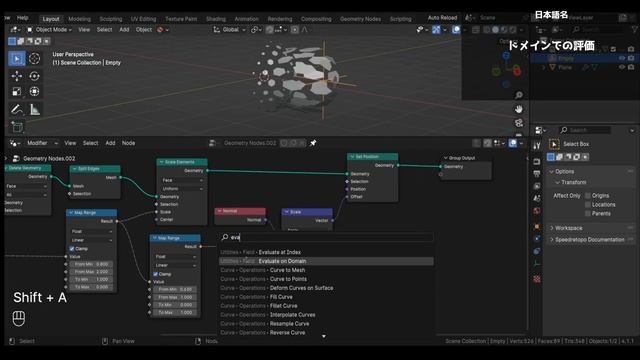This screenshot has width=640, height=360.
Task: Switch to the Shading workspace tab
Action: click(x=216, y=19)
